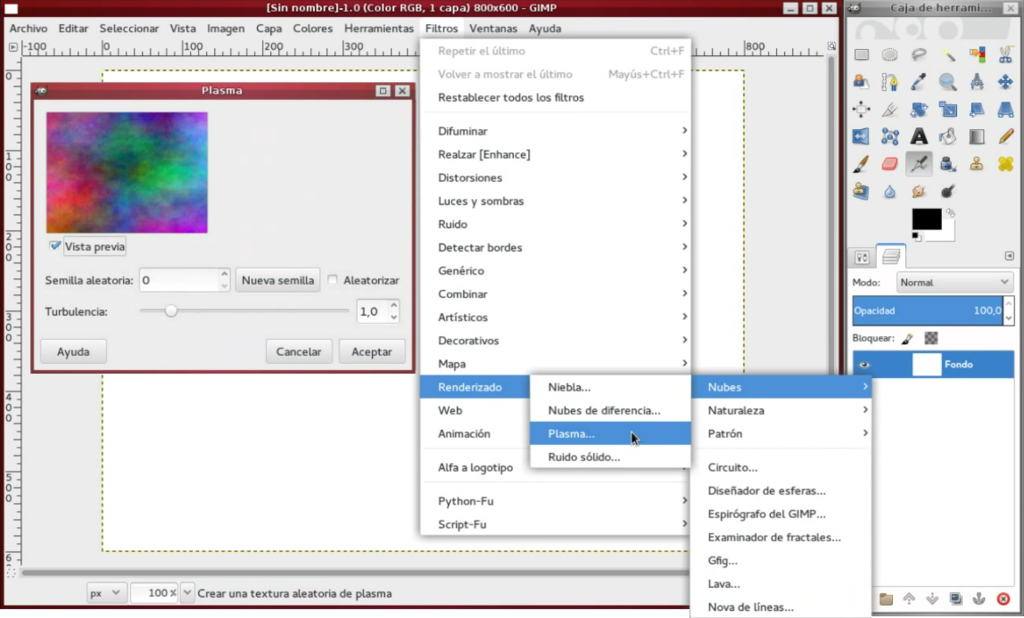1024x618 pixels.
Task: Select the Blend gradient tool
Action: click(x=977, y=136)
